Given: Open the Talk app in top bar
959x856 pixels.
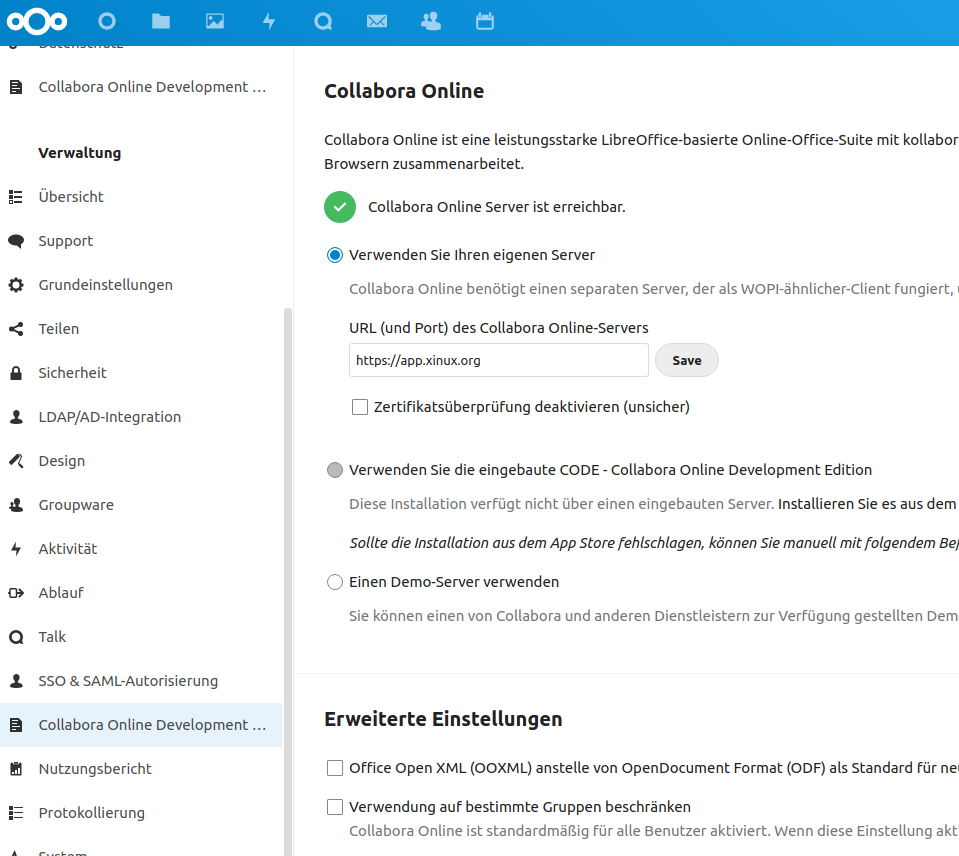Looking at the screenshot, I should click(x=323, y=21).
